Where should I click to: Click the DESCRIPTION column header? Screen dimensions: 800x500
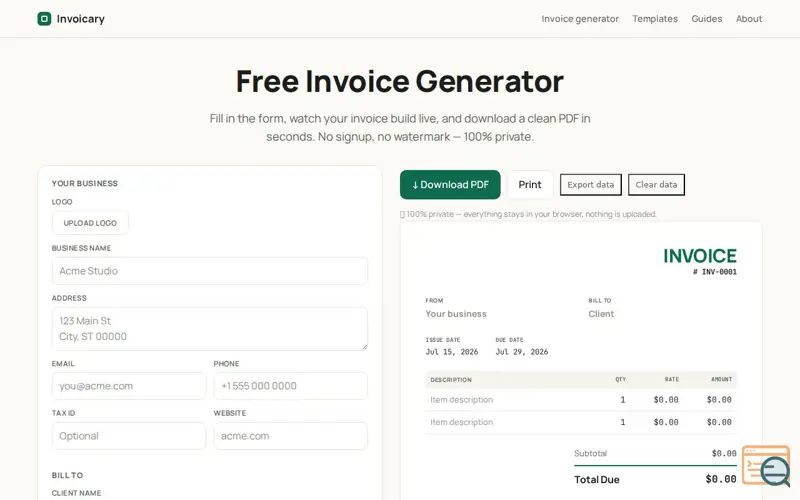point(451,380)
